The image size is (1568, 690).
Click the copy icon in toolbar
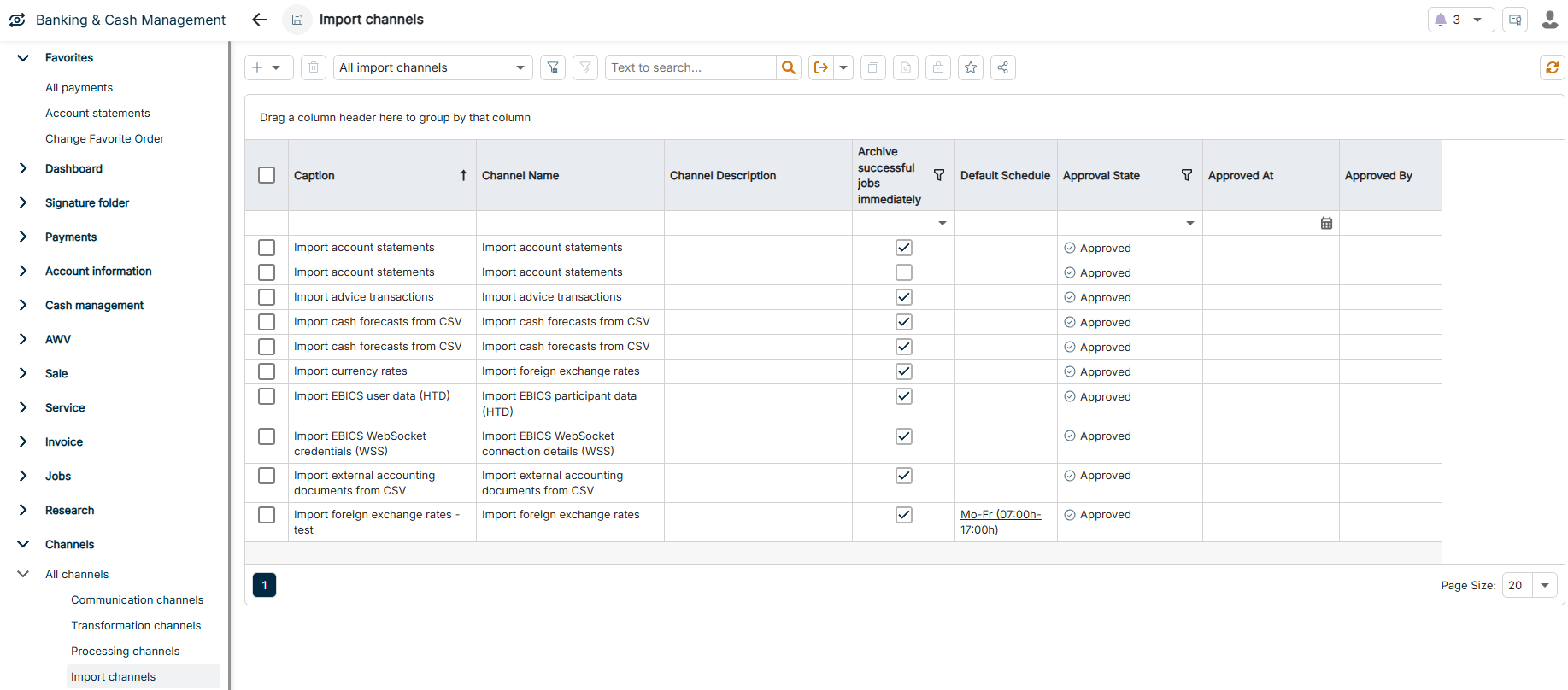pyautogui.click(x=873, y=67)
